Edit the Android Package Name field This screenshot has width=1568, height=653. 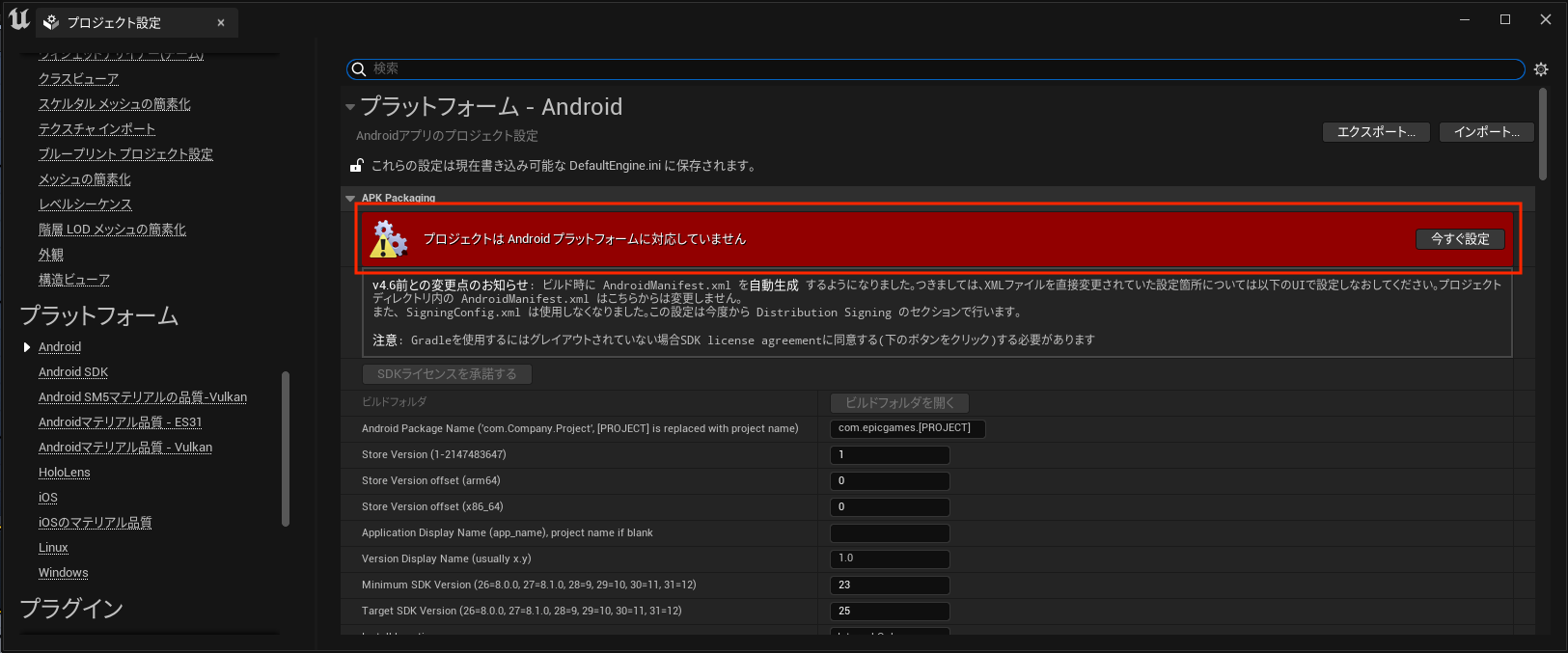point(908,428)
